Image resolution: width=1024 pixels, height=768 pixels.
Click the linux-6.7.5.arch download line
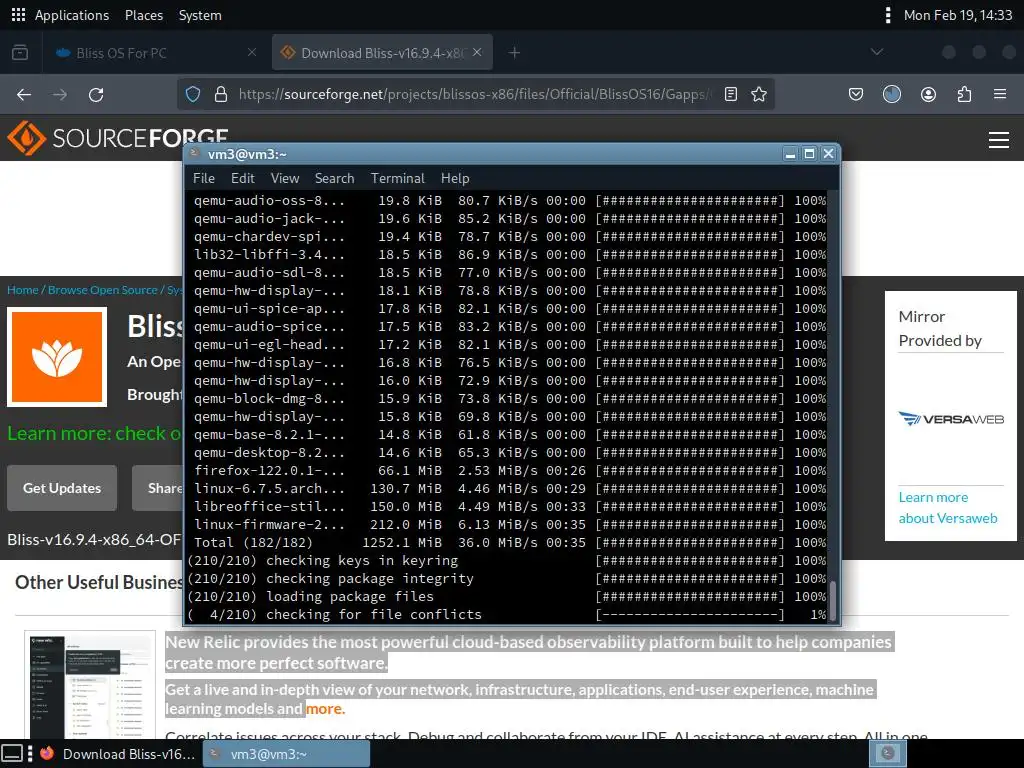509,488
